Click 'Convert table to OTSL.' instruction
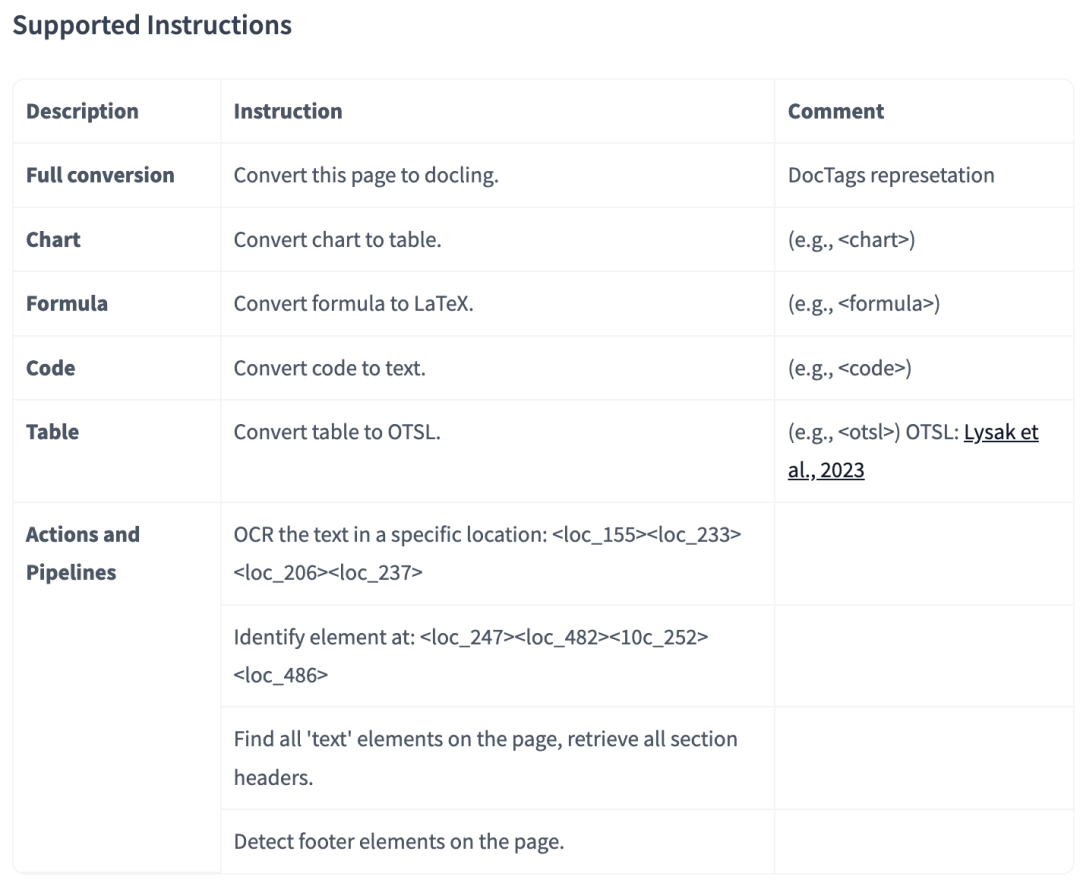 click(x=337, y=432)
